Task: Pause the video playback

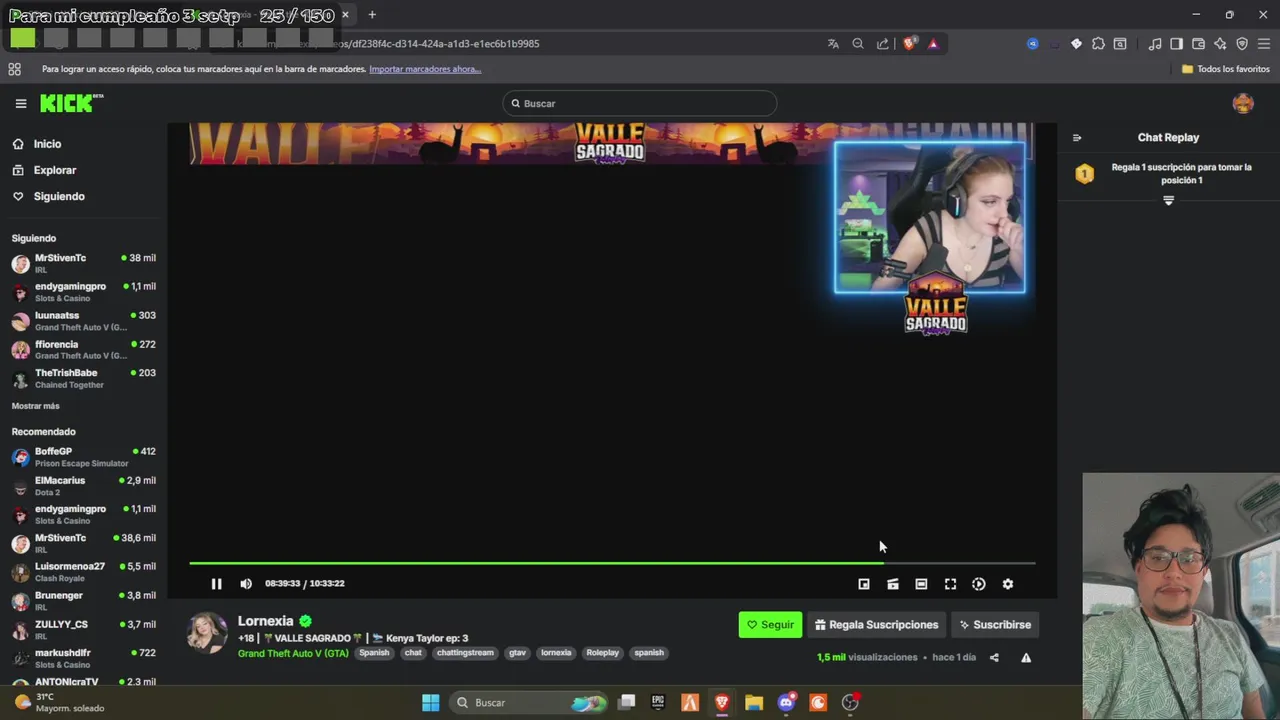Action: (x=216, y=584)
